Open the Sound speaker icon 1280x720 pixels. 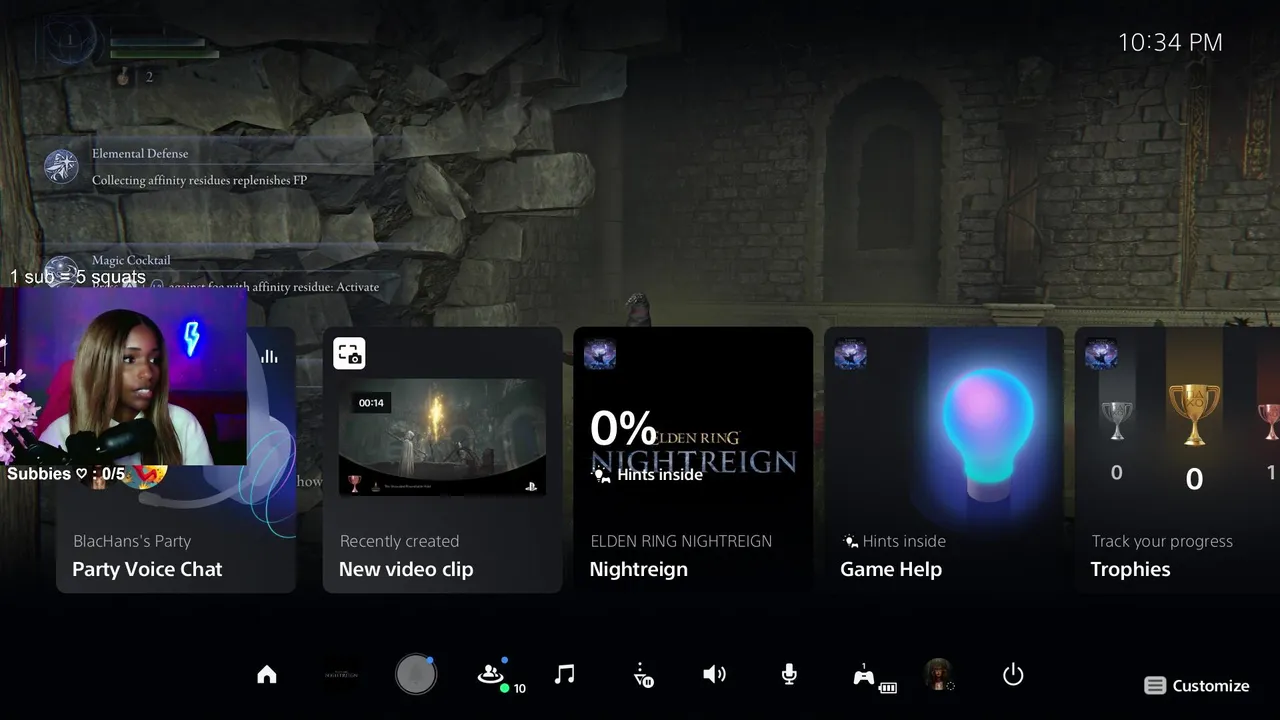[x=714, y=675]
